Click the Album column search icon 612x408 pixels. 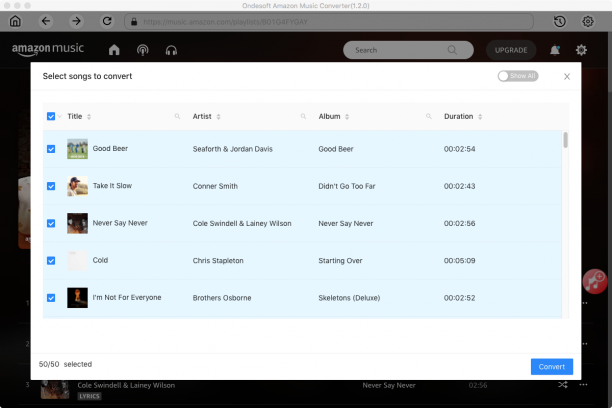tap(429, 116)
